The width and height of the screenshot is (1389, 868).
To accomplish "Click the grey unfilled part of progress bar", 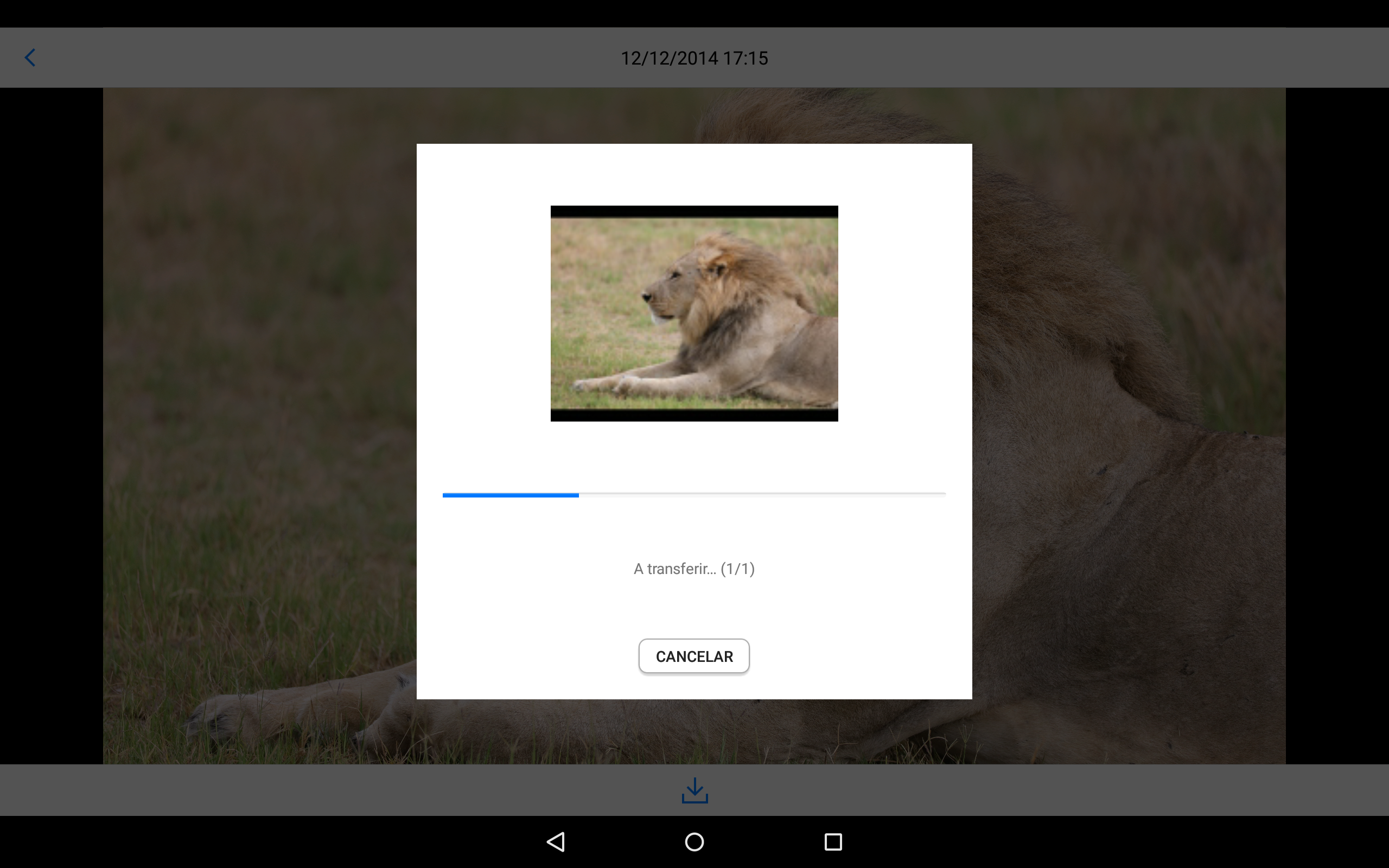I will point(763,494).
